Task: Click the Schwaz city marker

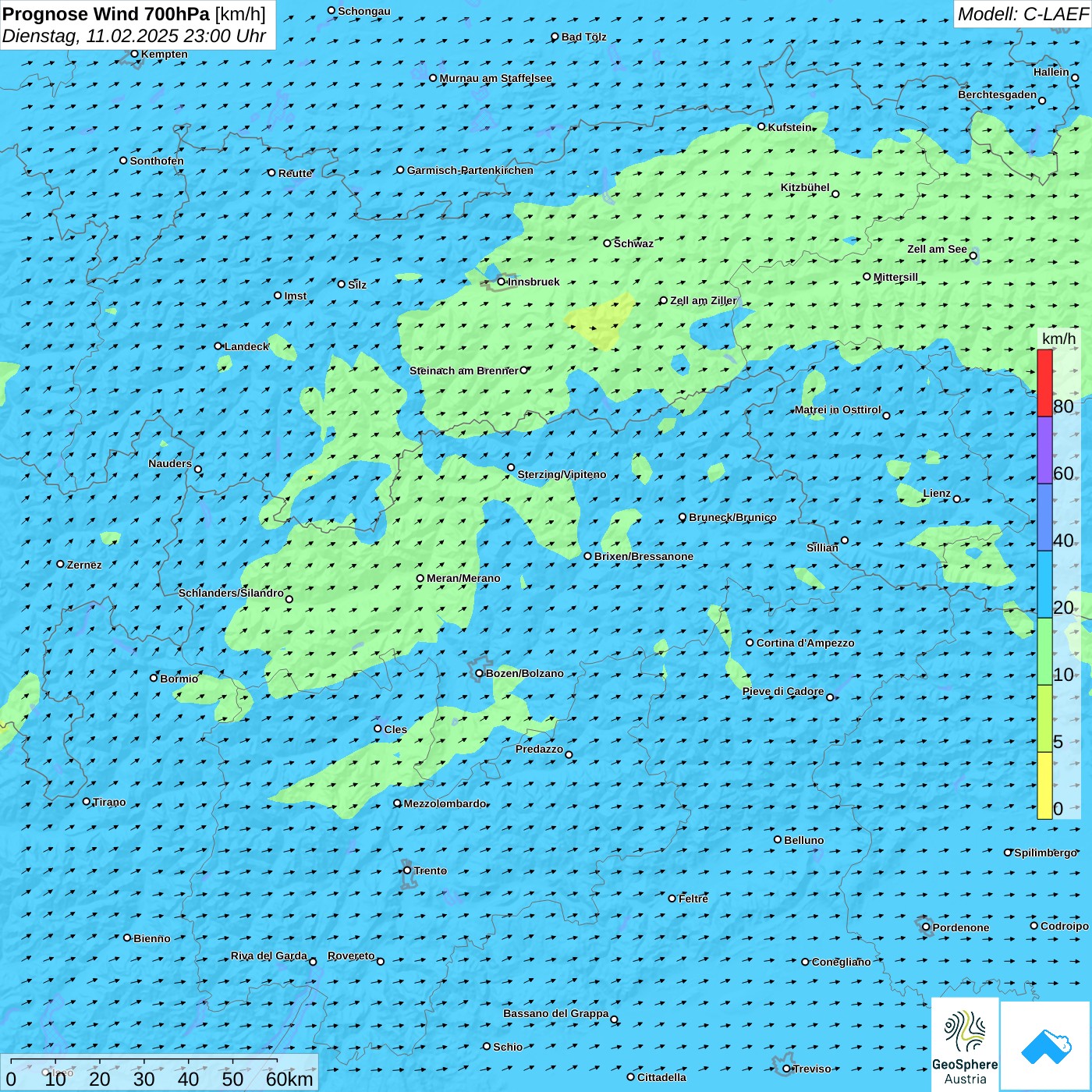Action: (608, 243)
